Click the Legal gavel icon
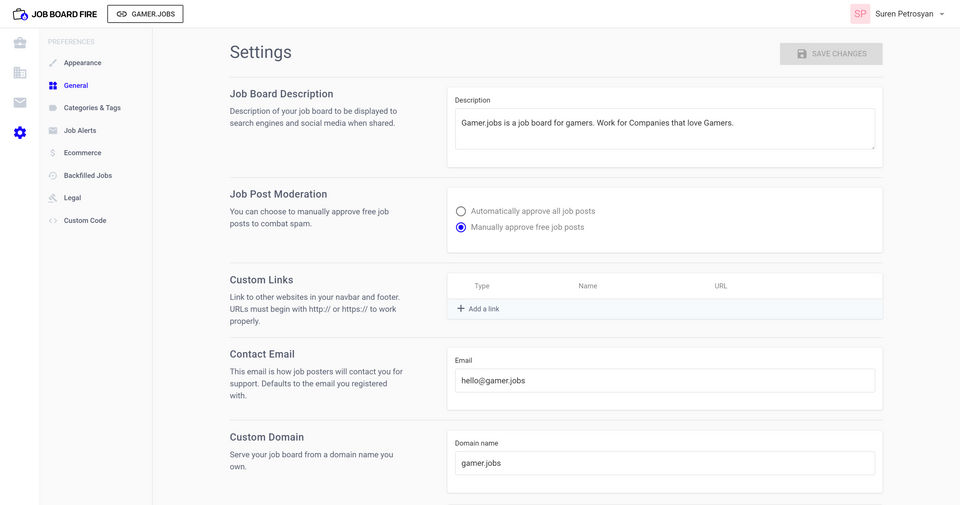The image size is (960, 505). coord(53,198)
